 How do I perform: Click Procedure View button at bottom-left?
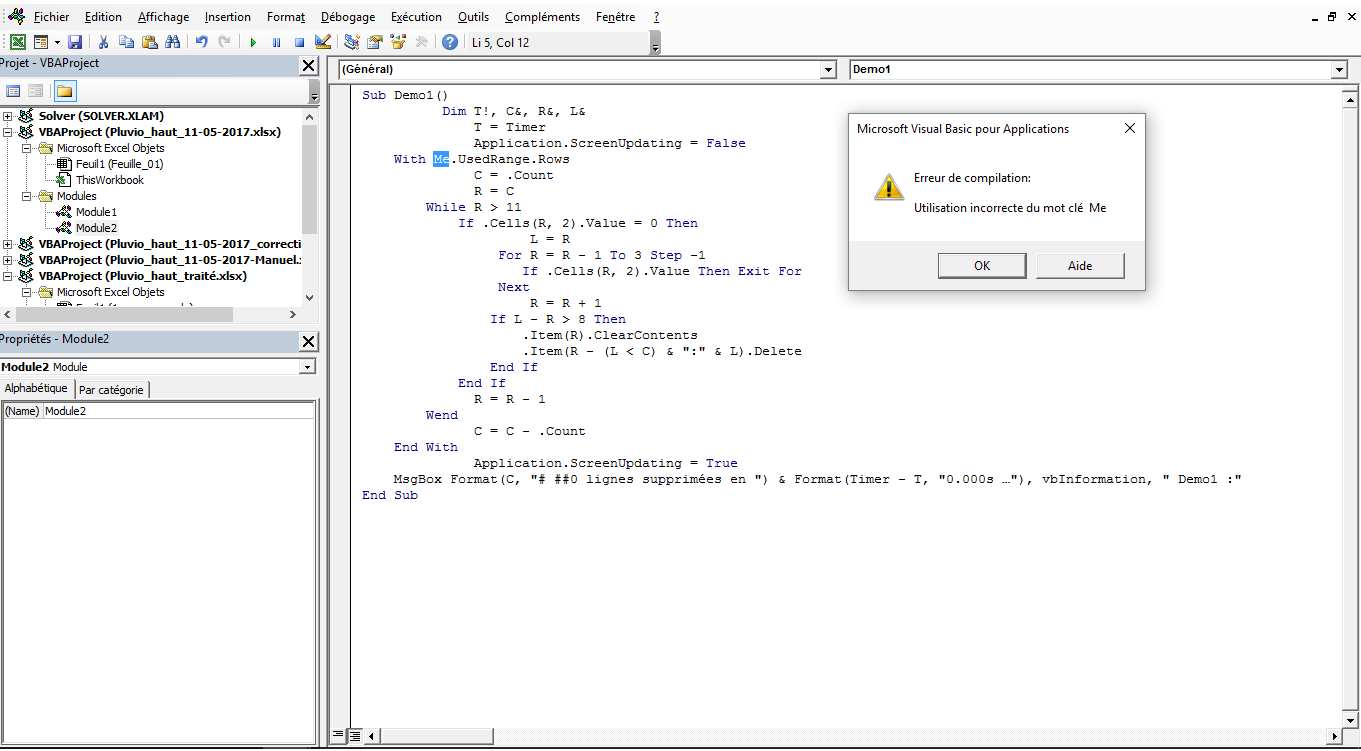pos(337,736)
